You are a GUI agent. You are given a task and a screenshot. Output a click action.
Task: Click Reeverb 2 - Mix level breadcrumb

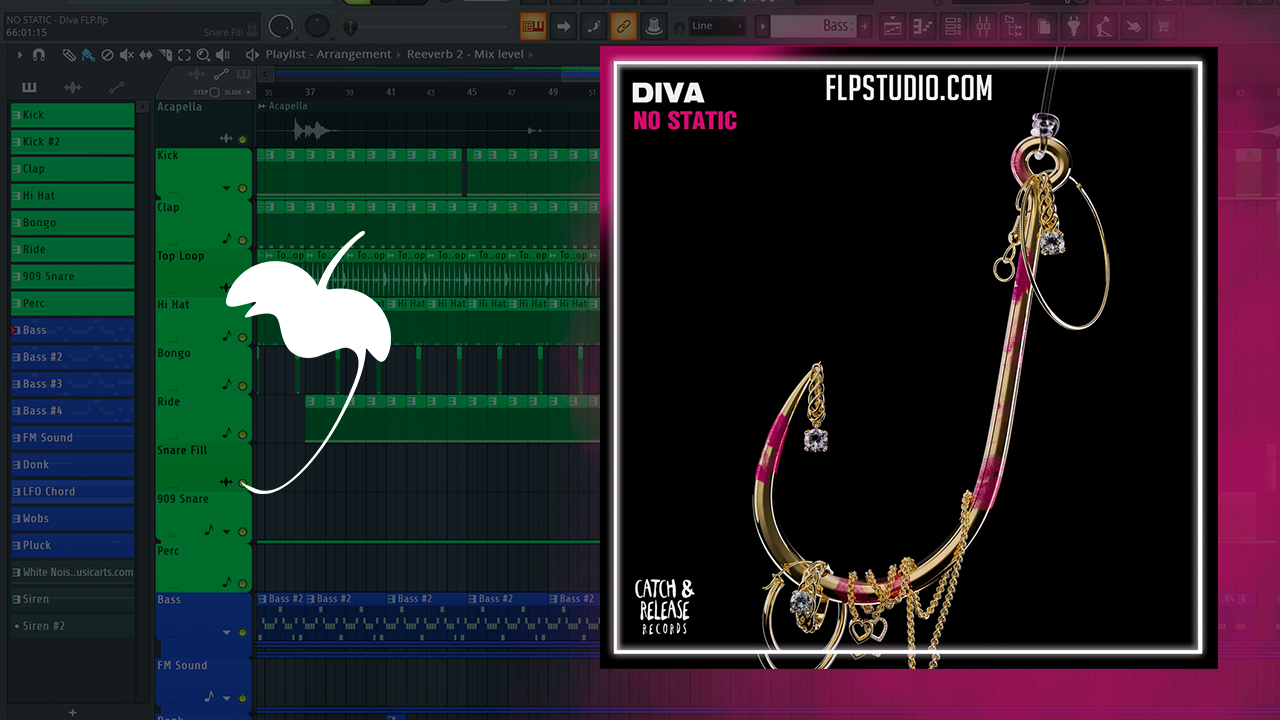point(464,55)
